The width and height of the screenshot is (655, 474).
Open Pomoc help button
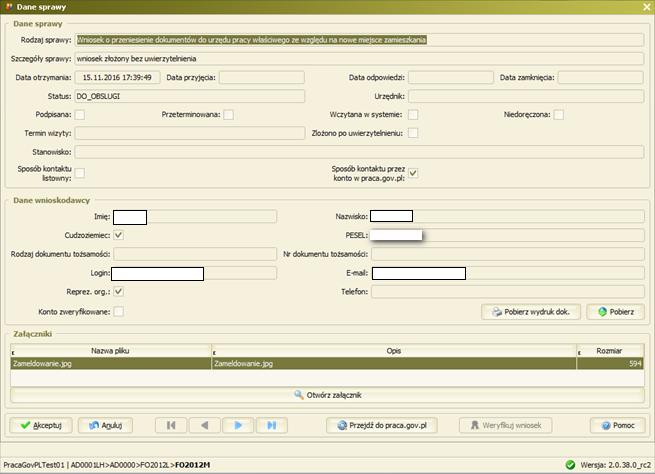618,425
